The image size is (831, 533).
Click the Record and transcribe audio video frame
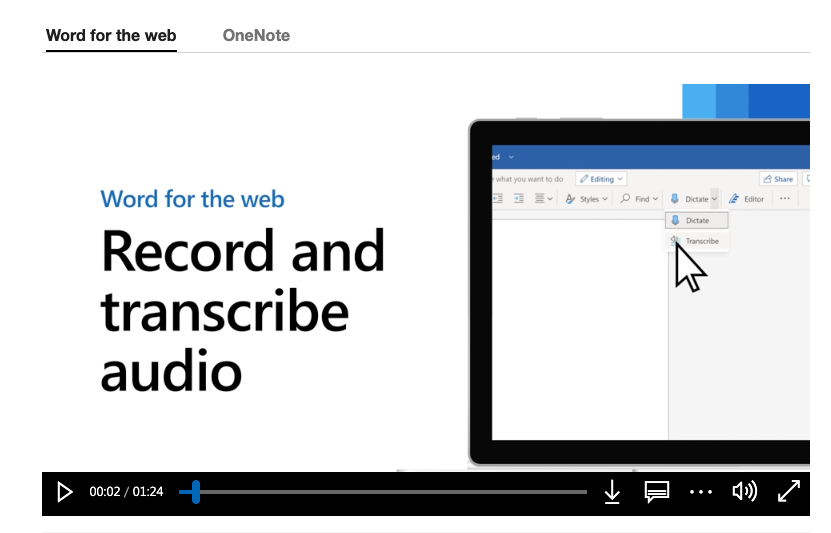[x=426, y=277]
